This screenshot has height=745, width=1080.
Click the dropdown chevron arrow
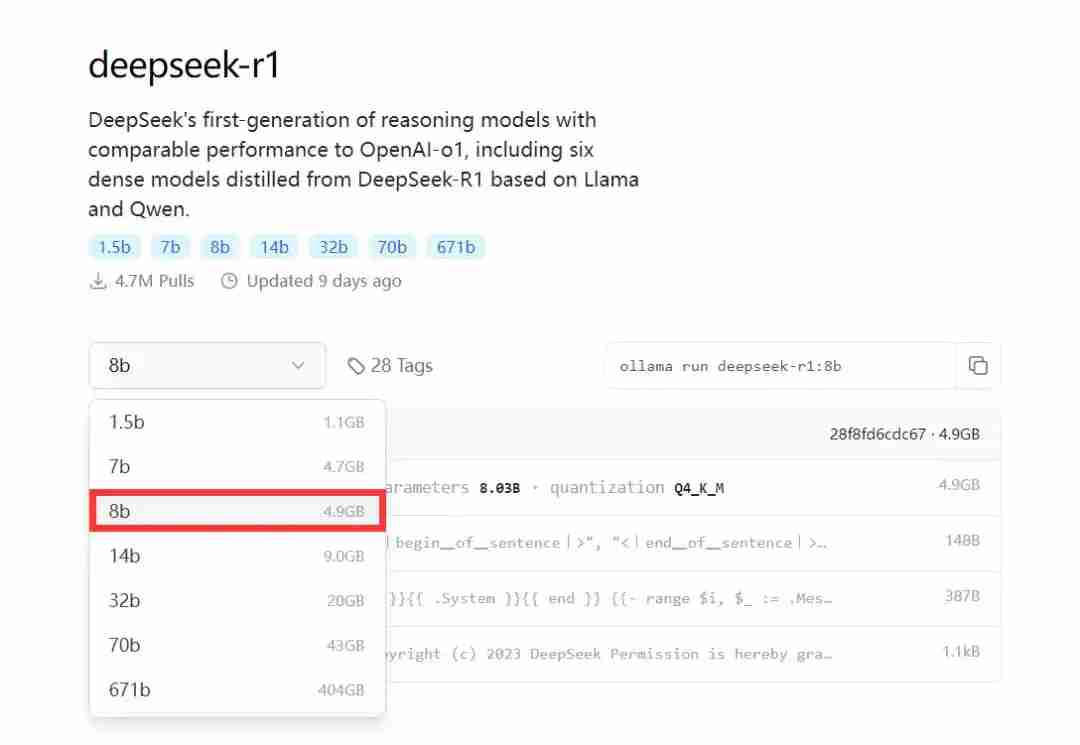pyautogui.click(x=298, y=366)
